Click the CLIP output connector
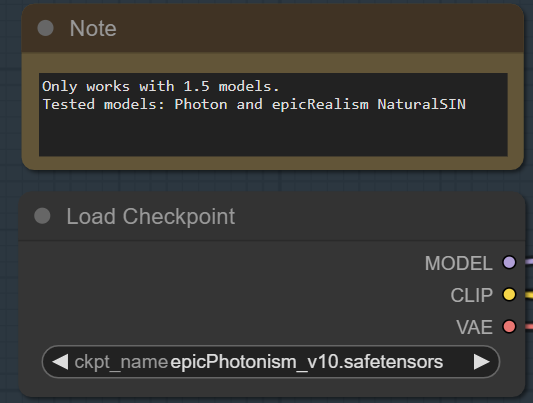The width and height of the screenshot is (533, 403). click(x=509, y=294)
